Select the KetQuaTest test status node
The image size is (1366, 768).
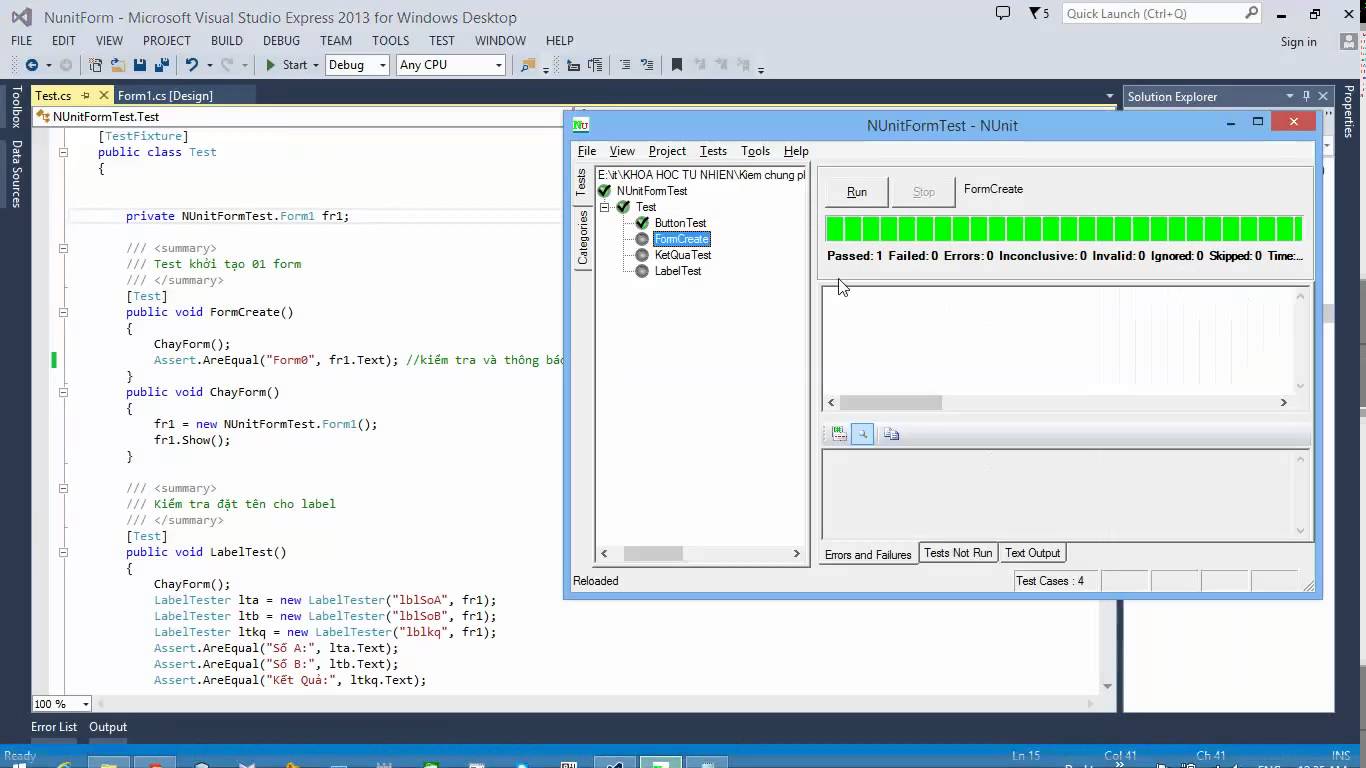tap(682, 255)
